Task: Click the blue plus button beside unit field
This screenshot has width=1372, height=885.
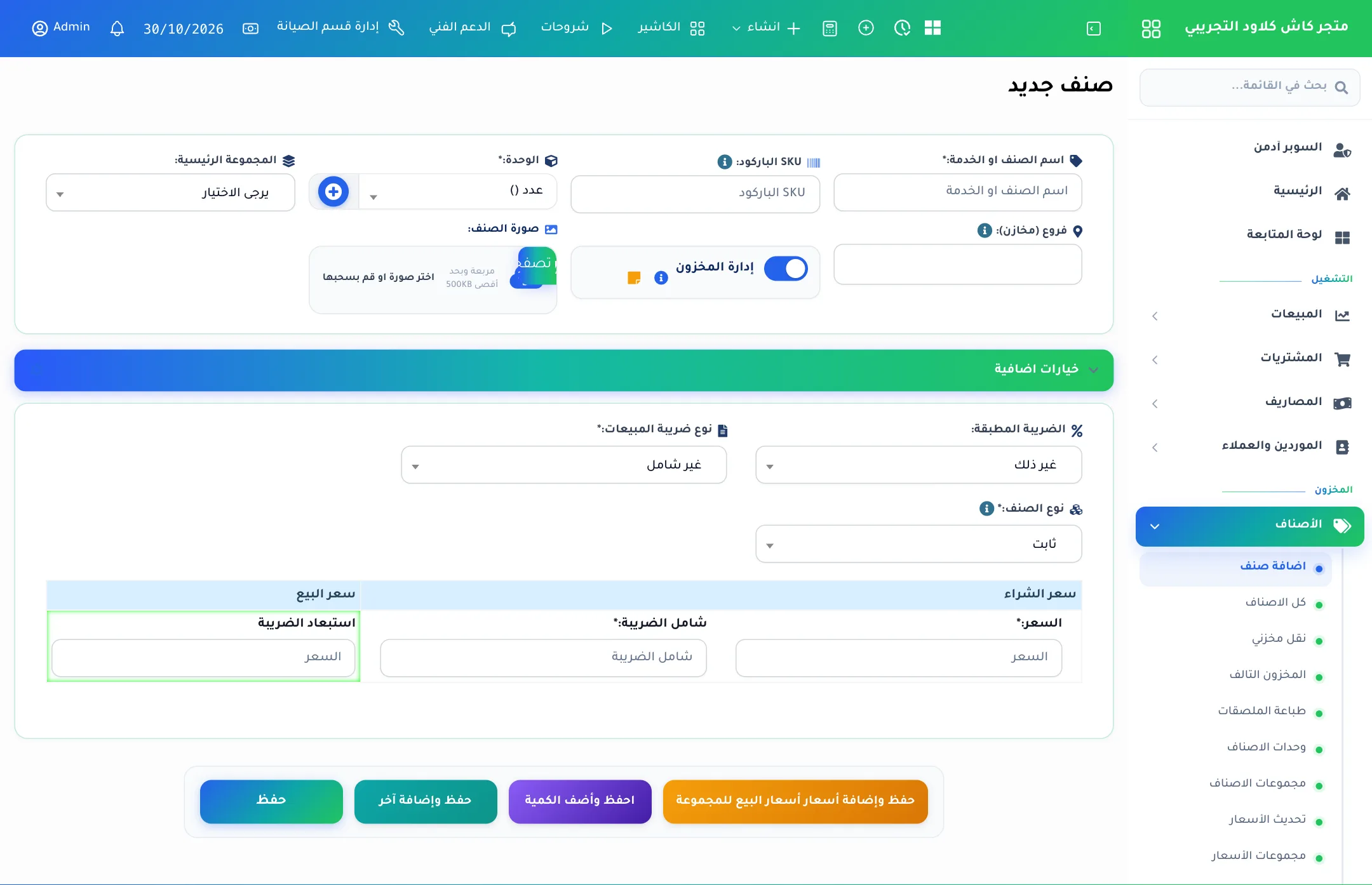Action: pyautogui.click(x=333, y=191)
